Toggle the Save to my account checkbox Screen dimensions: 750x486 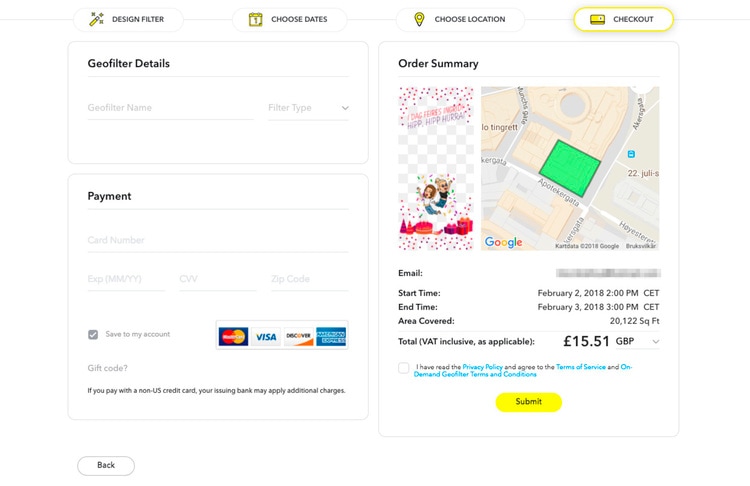(x=93, y=335)
